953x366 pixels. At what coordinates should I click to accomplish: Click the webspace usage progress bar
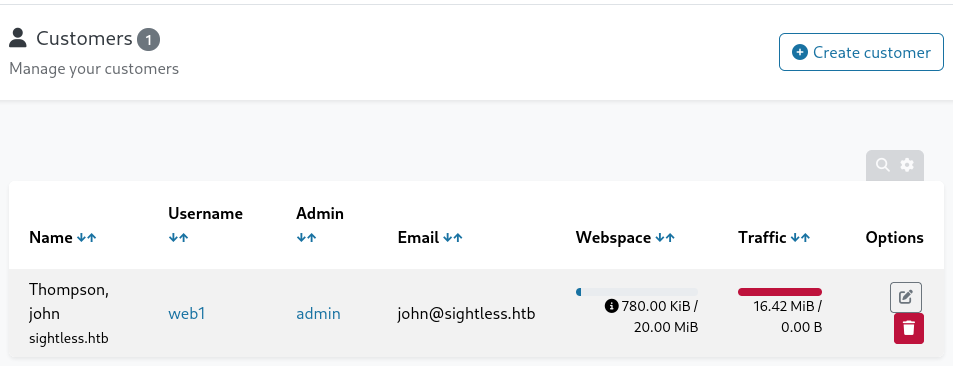click(637, 292)
